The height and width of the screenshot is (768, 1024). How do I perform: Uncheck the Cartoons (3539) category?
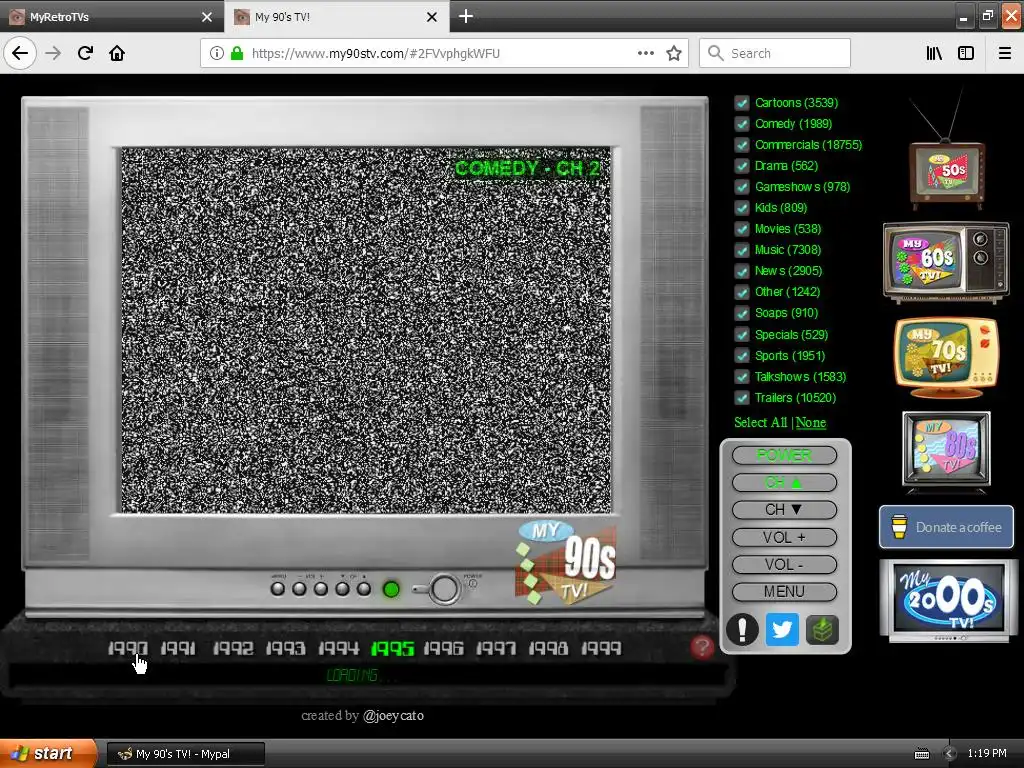click(x=742, y=103)
